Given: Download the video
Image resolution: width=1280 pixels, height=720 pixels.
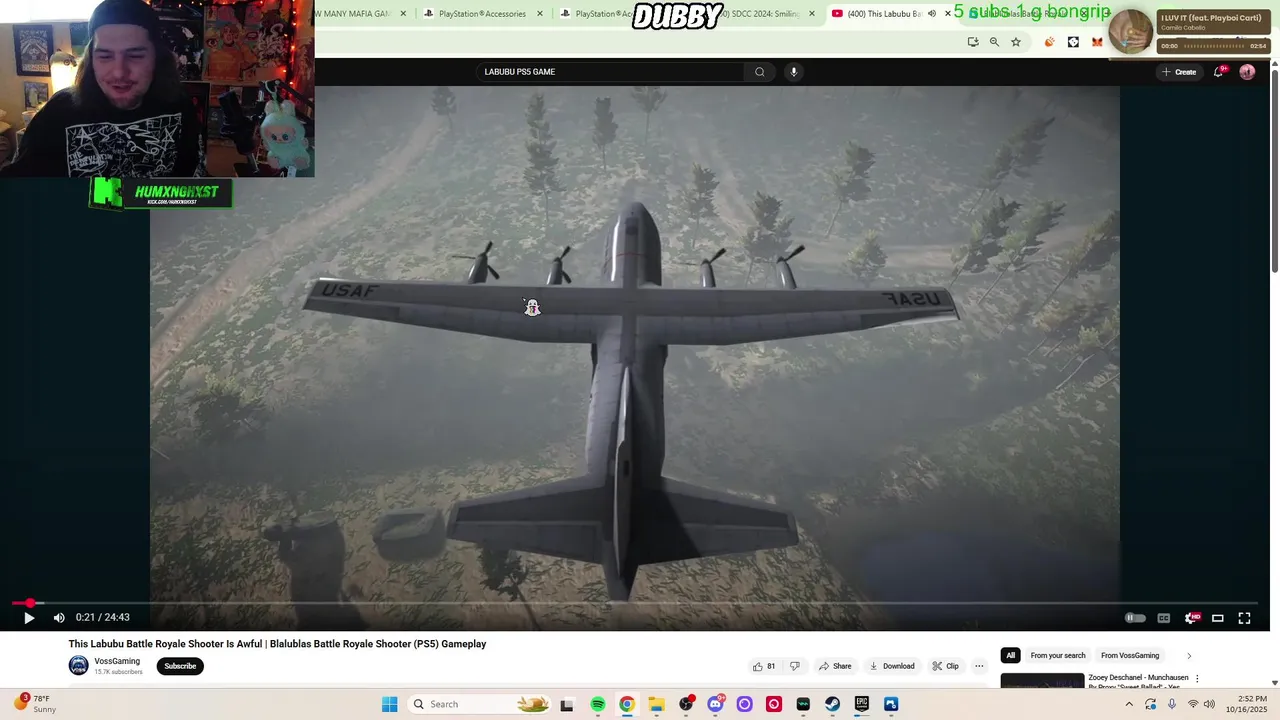Looking at the screenshot, I should point(892,666).
